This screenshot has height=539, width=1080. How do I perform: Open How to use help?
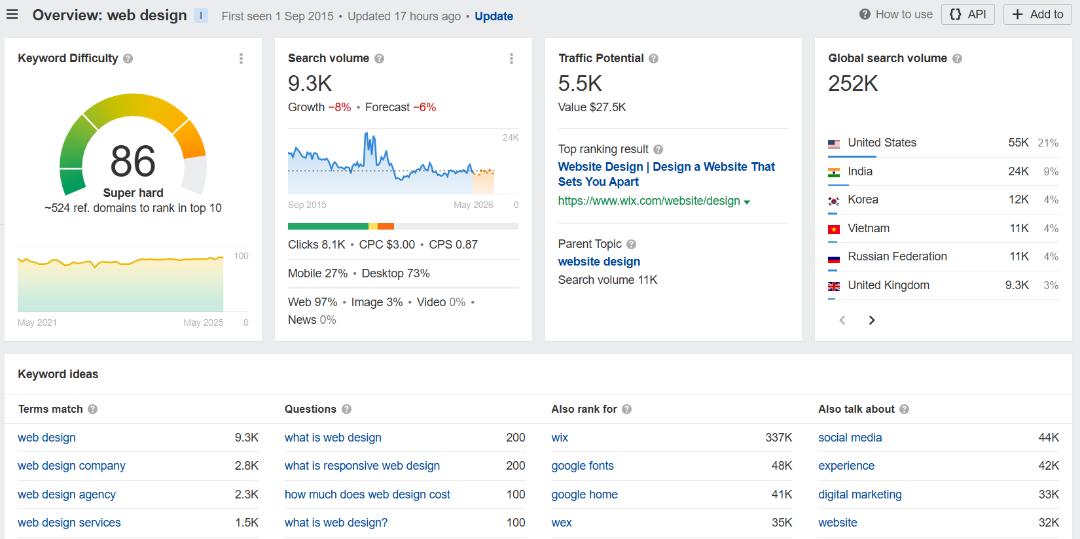(x=896, y=14)
